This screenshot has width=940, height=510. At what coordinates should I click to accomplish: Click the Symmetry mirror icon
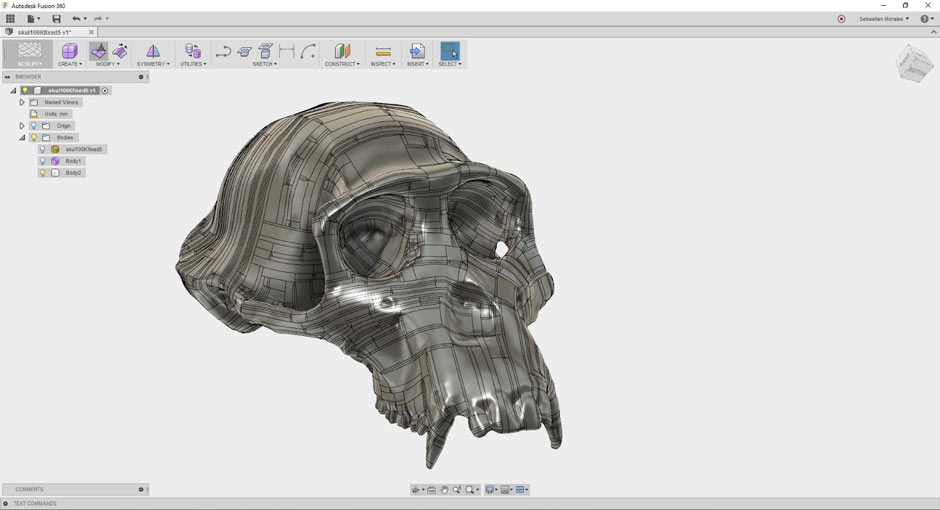click(153, 51)
